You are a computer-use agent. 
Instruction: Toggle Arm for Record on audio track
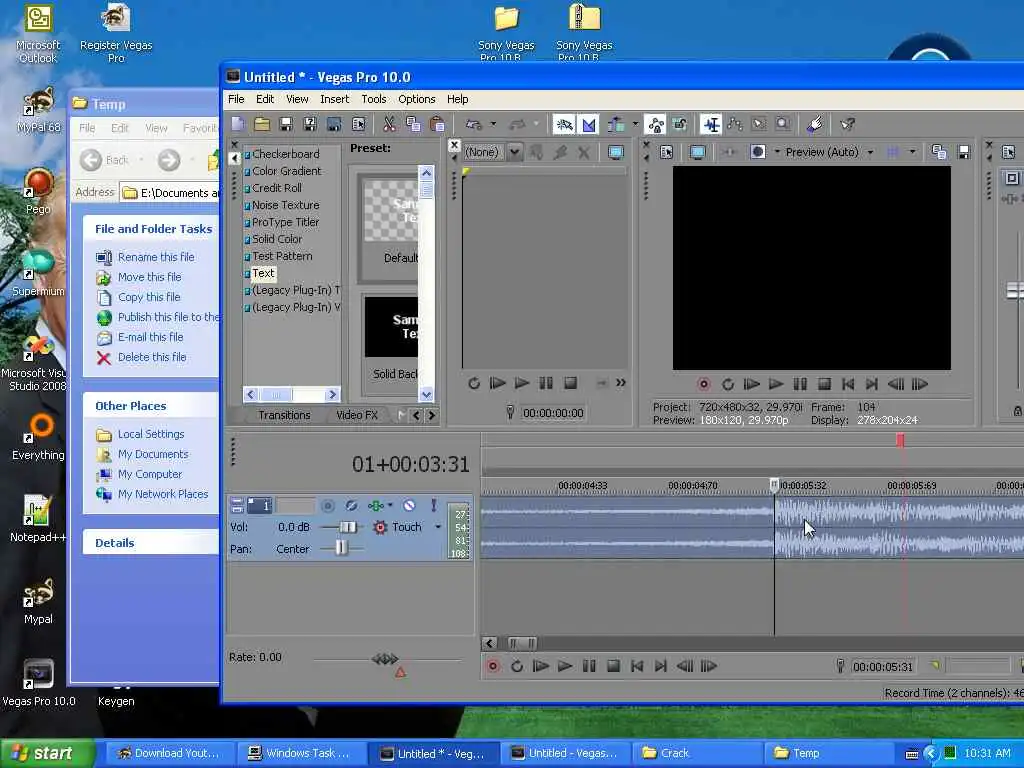(x=328, y=505)
